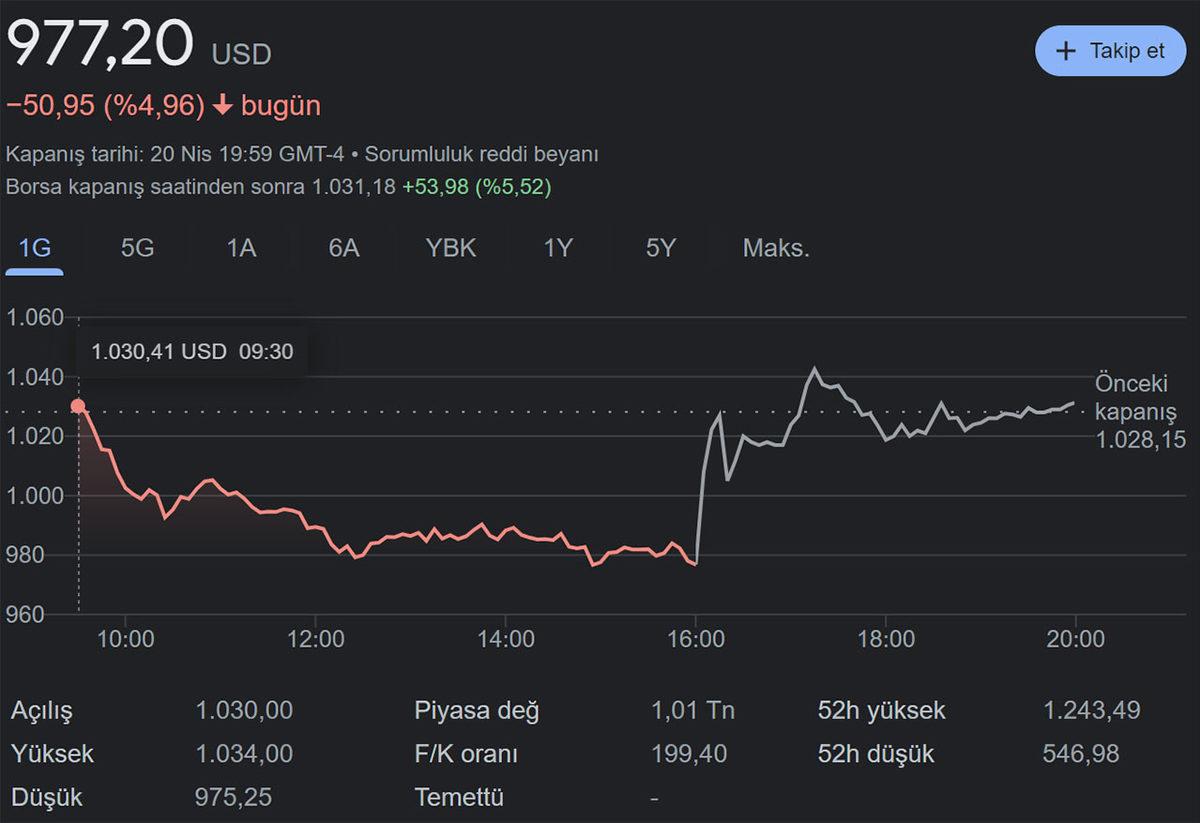Show the Maks. maximum range chart
Viewport: 1200px width, 823px height.
tap(775, 248)
